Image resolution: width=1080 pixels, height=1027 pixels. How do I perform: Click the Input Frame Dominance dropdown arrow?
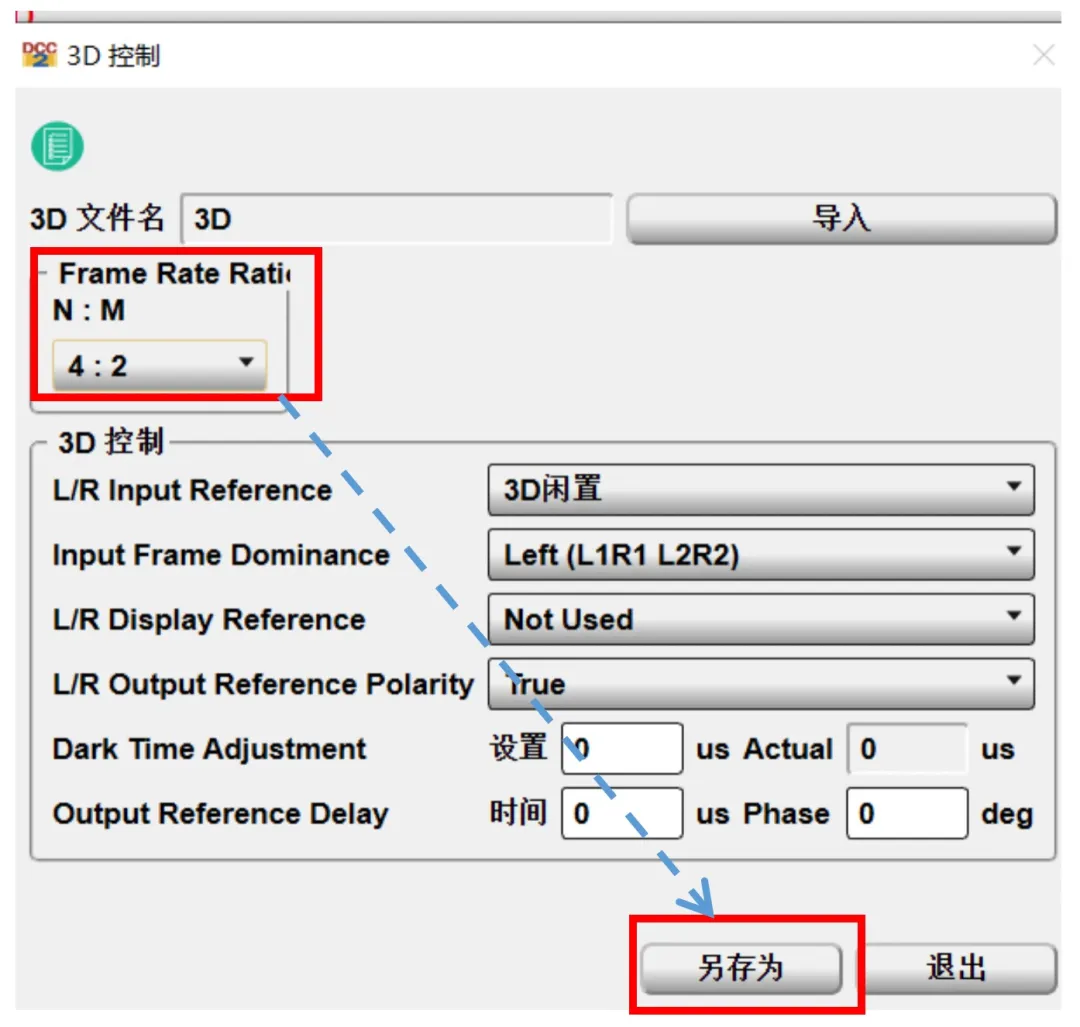(x=1013, y=552)
